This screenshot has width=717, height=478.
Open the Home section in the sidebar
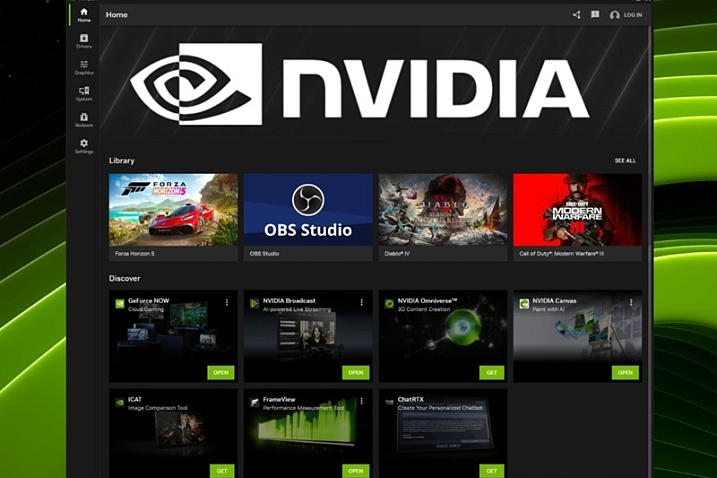pos(84,15)
